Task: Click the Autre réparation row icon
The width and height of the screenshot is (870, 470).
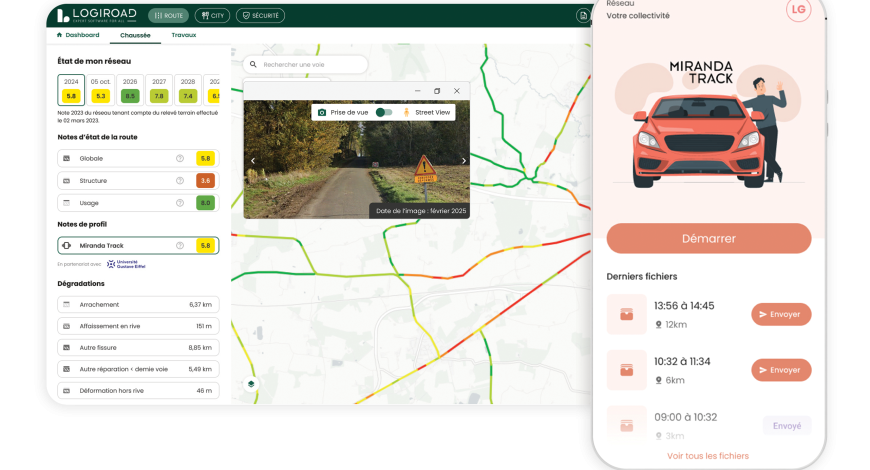Action: [67, 369]
